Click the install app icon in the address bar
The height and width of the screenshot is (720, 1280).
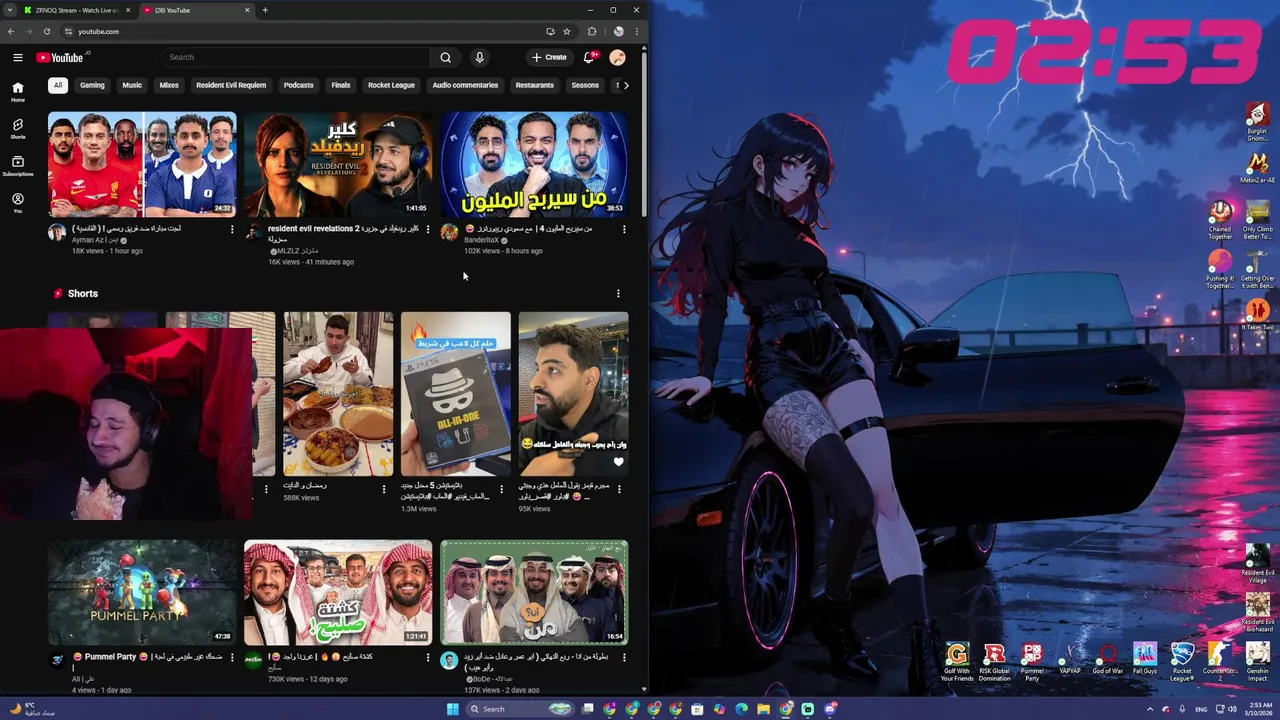550,31
